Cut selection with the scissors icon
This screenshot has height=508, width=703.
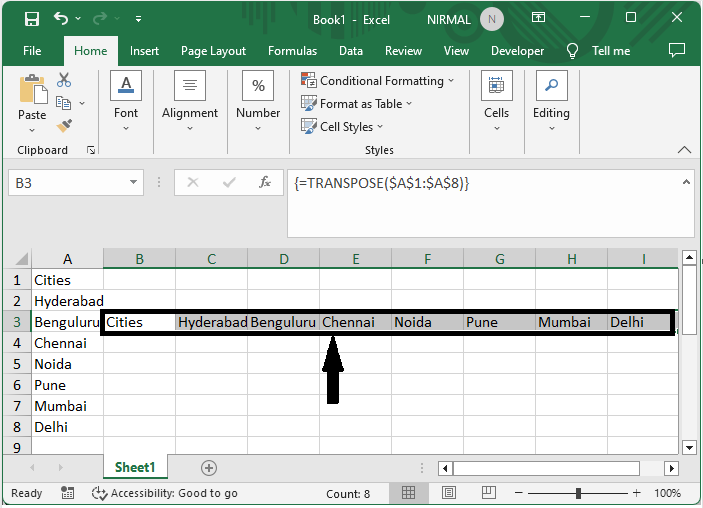pos(64,80)
